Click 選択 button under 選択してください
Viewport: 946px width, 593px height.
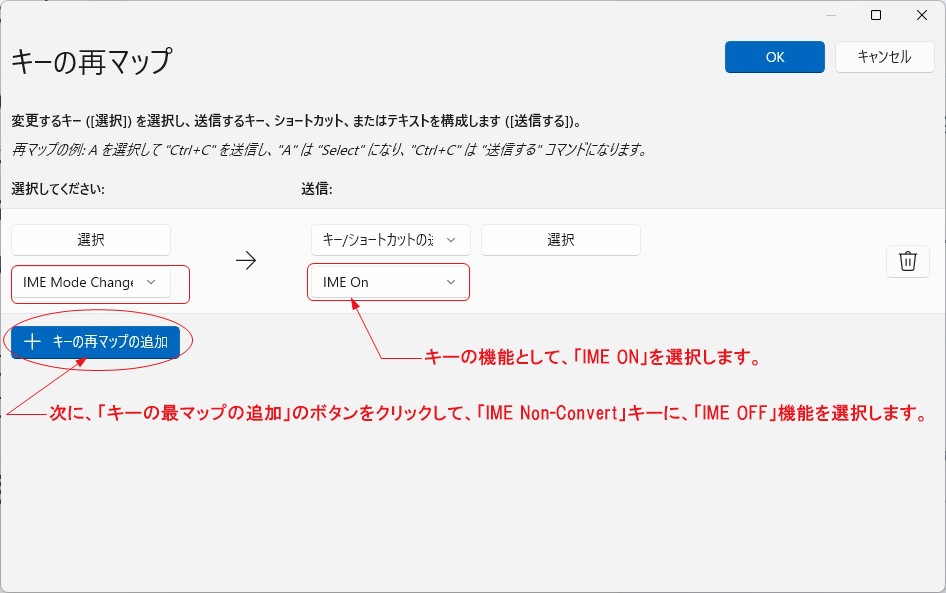tap(91, 240)
